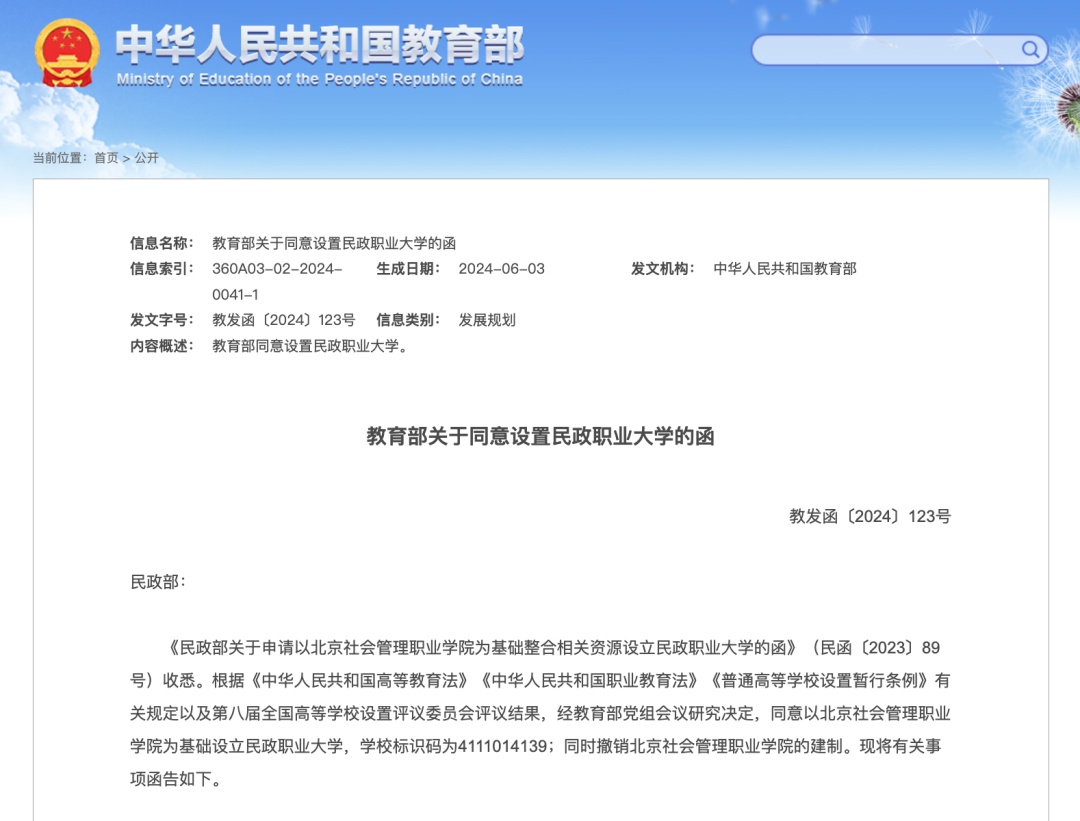Open the 公开 breadcrumb link
This screenshot has width=1080, height=821.
click(x=146, y=158)
